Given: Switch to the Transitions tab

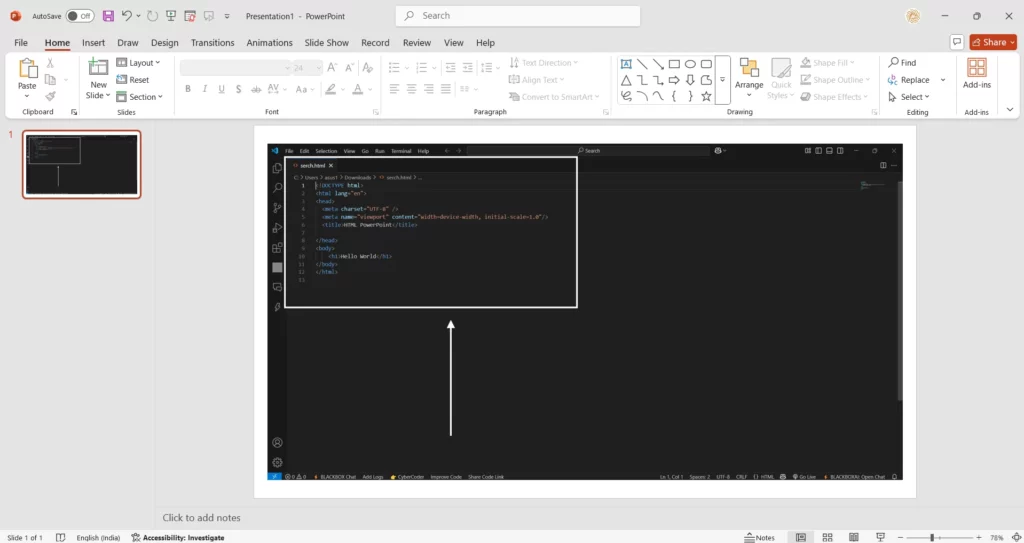Looking at the screenshot, I should click(212, 43).
